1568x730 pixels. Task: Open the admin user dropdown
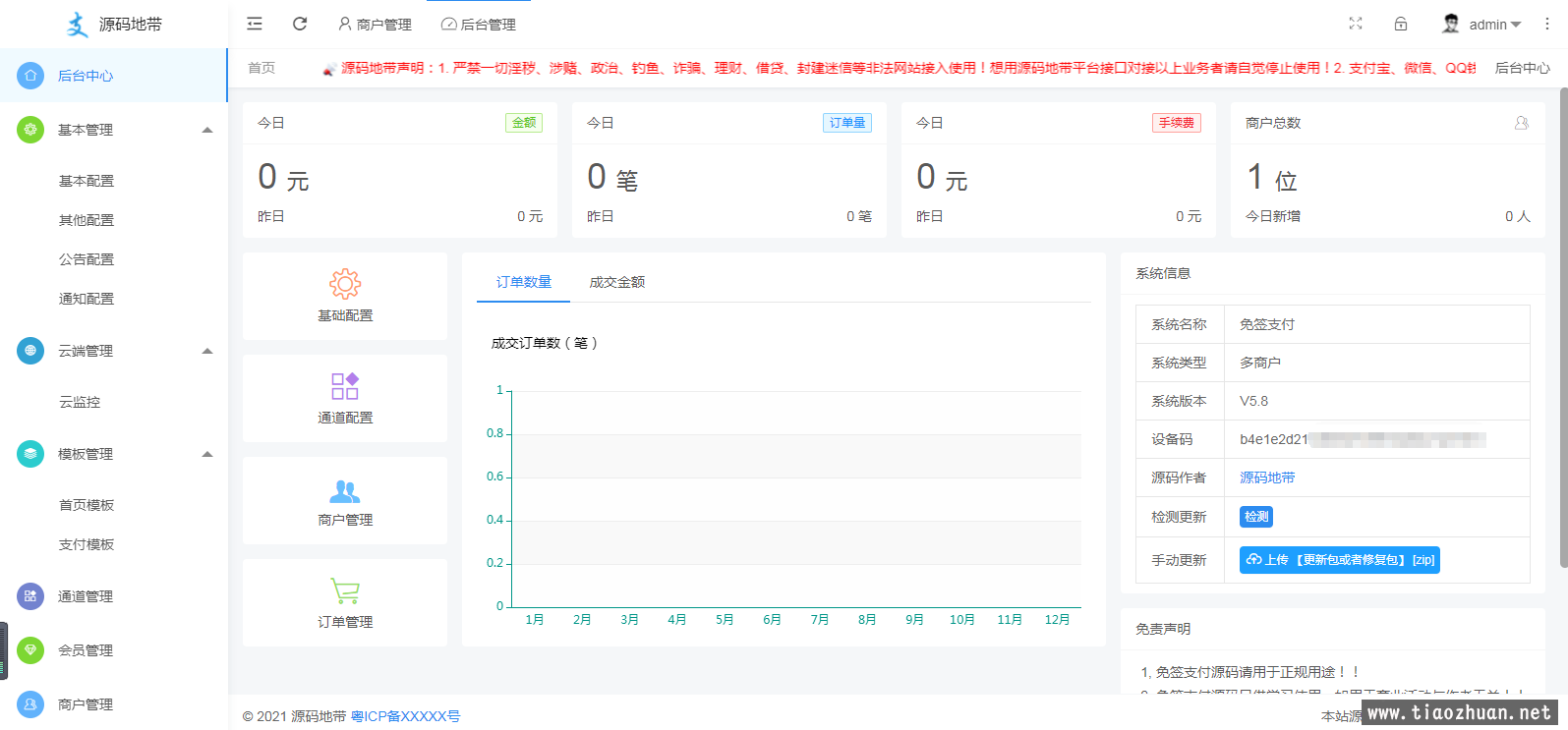(x=1482, y=25)
